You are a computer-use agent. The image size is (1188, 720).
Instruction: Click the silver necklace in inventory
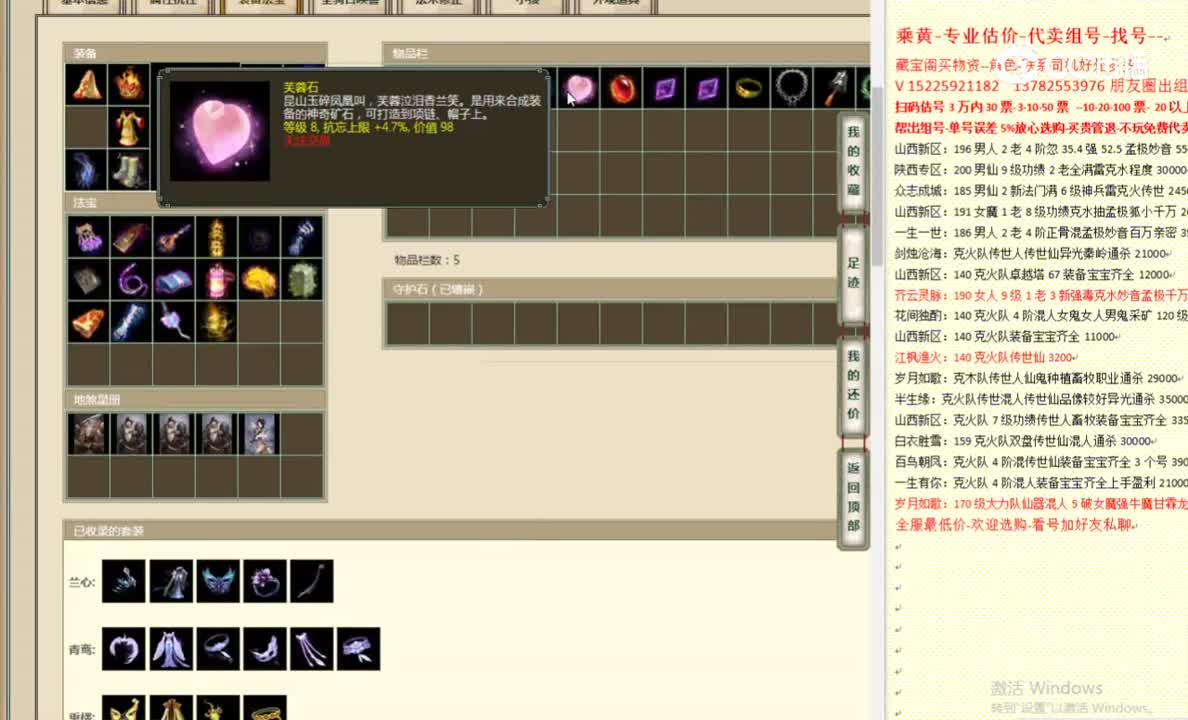pos(792,89)
